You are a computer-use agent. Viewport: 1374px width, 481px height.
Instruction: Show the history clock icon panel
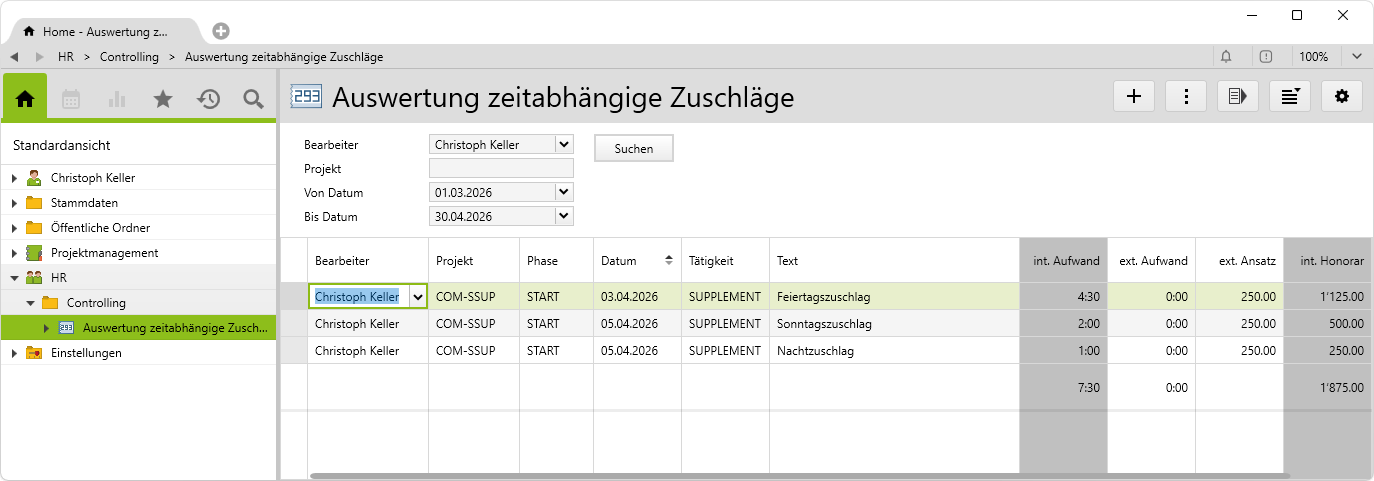pyautogui.click(x=208, y=98)
